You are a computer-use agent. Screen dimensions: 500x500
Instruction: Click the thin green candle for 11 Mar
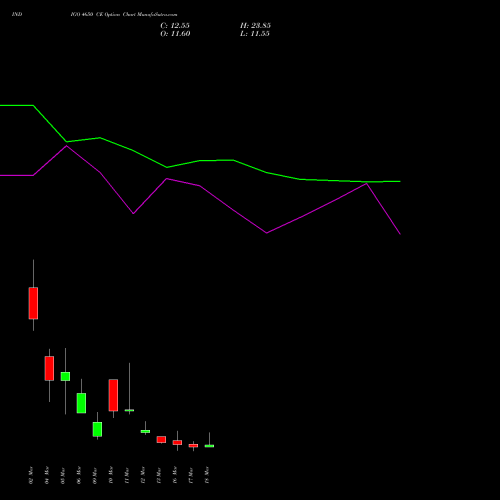(x=129, y=410)
